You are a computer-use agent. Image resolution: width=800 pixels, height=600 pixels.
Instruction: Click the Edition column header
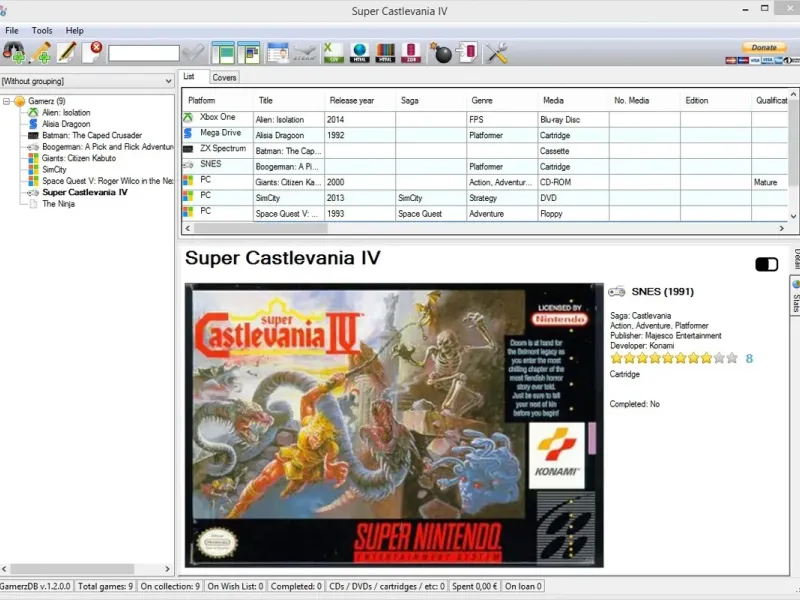(716, 101)
